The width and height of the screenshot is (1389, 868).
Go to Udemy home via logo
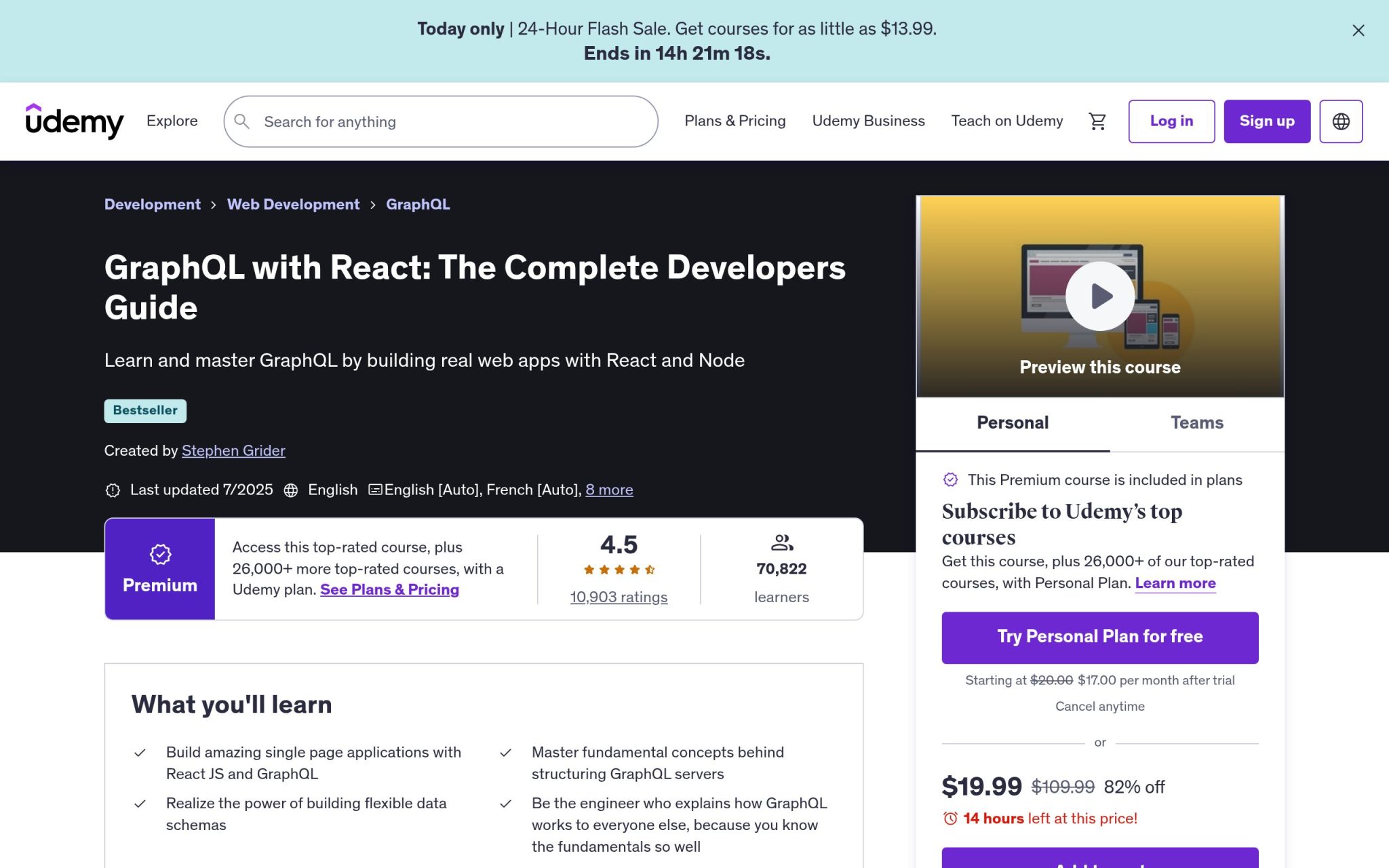click(x=75, y=121)
